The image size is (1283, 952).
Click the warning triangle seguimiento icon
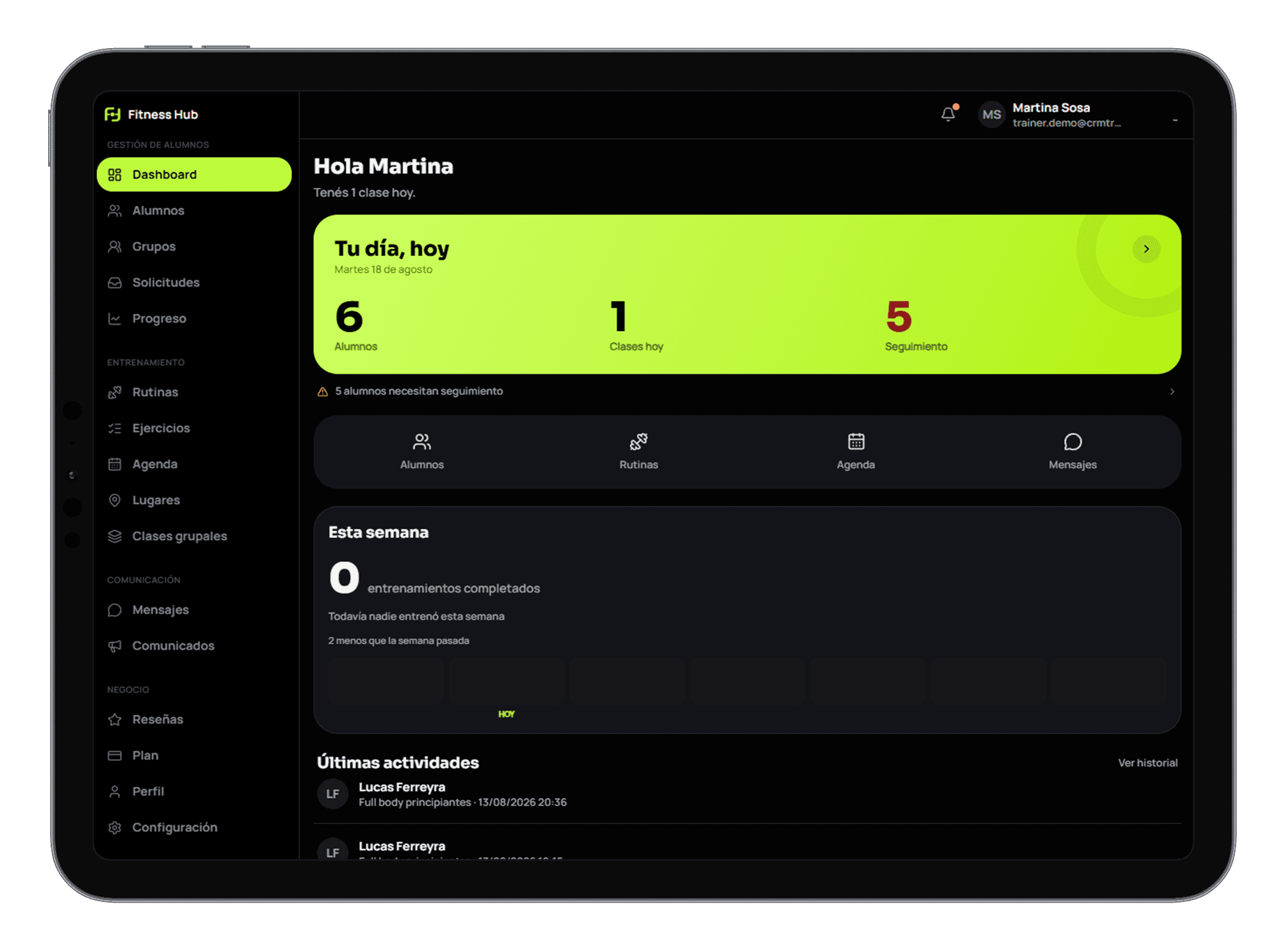tap(323, 391)
